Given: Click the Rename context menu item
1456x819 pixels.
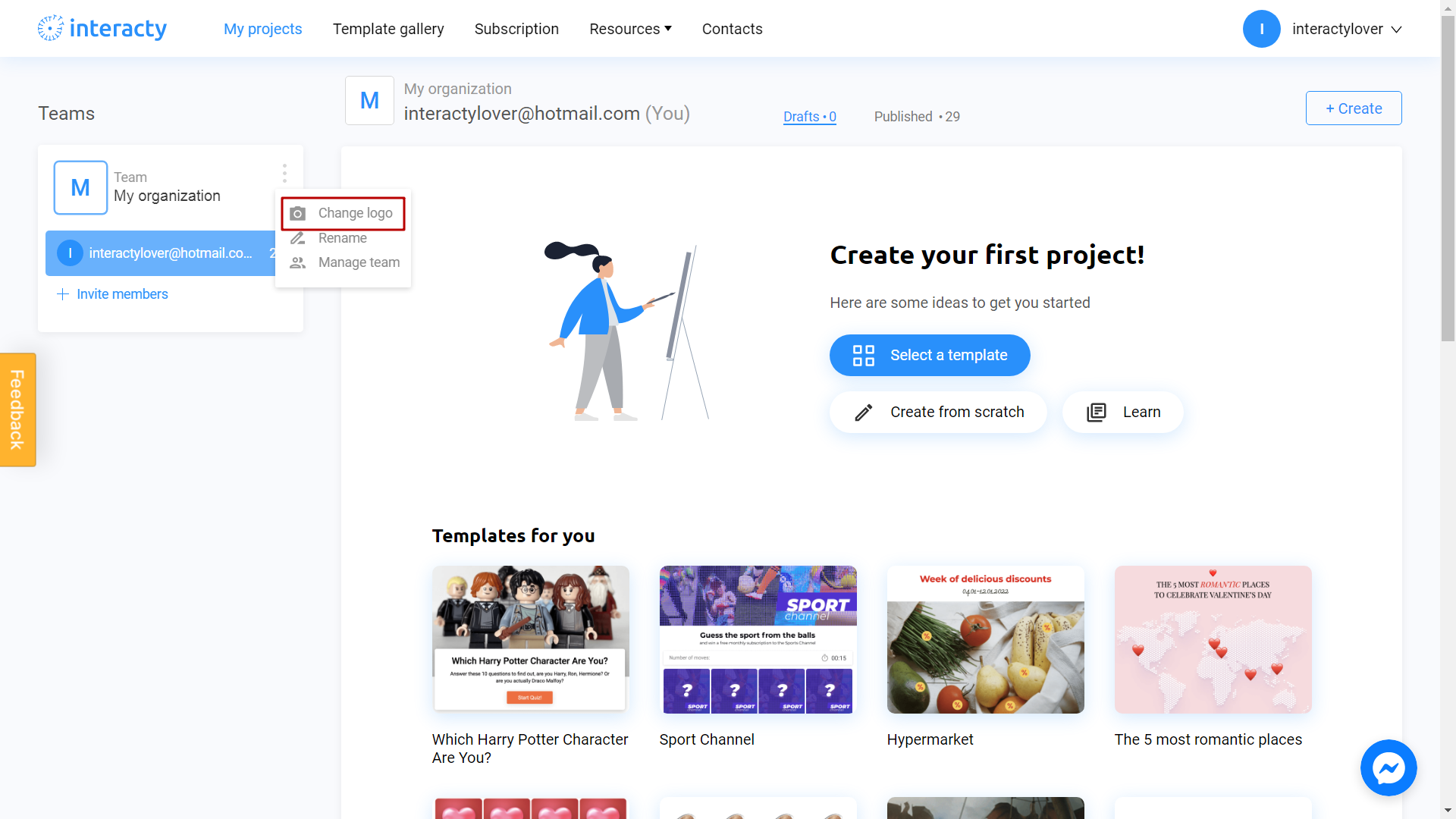Looking at the screenshot, I should click(x=342, y=237).
